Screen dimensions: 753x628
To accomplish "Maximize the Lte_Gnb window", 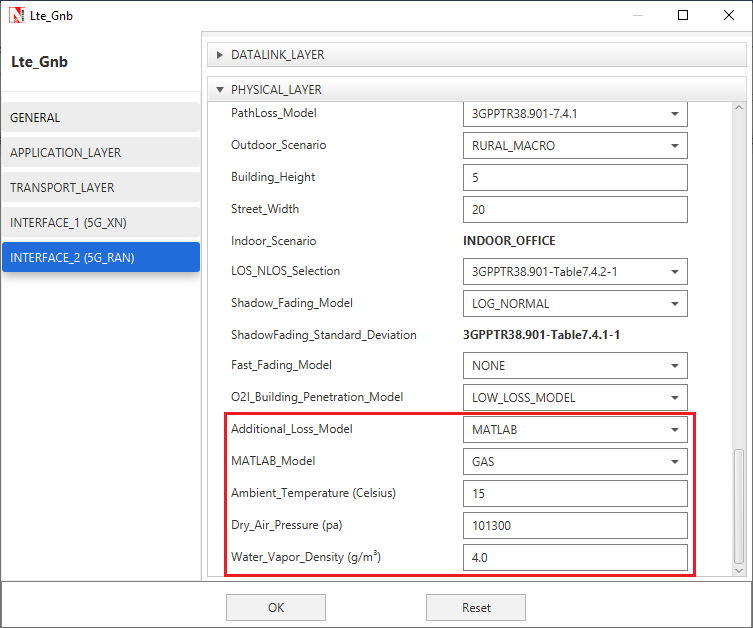I will 682,15.
